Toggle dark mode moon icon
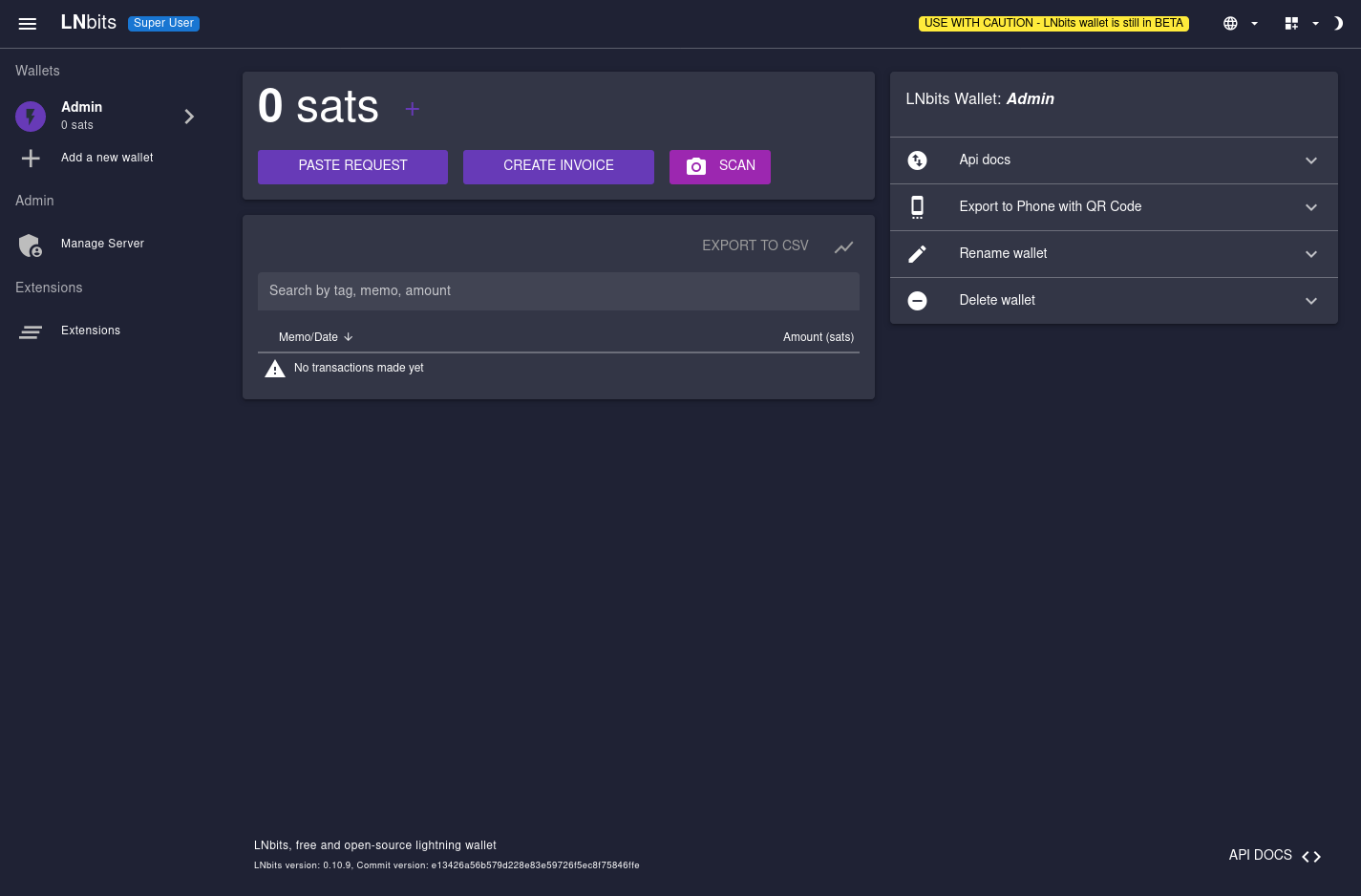Screen dimensions: 1361x896 pyautogui.click(x=1338, y=24)
